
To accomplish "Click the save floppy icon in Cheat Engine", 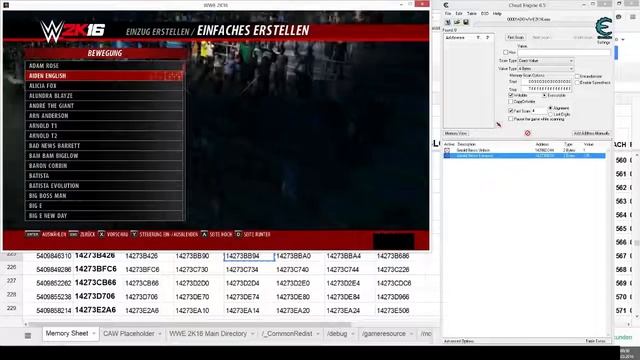I will coord(465,22).
